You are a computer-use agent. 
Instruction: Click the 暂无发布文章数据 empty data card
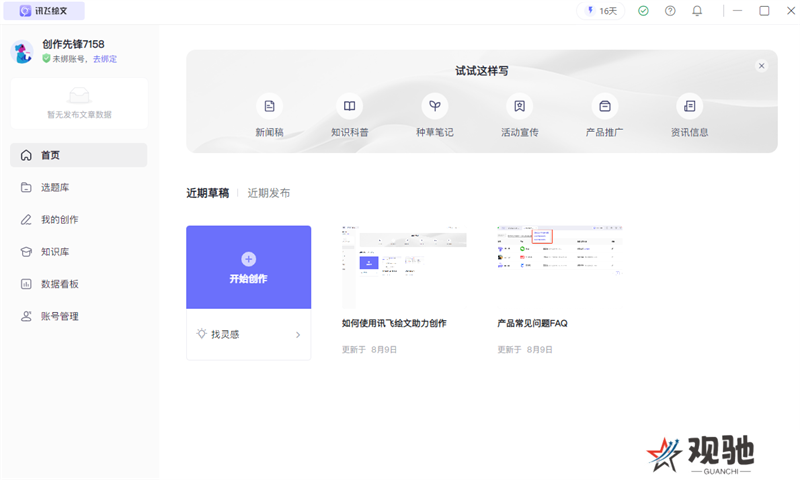(x=79, y=104)
